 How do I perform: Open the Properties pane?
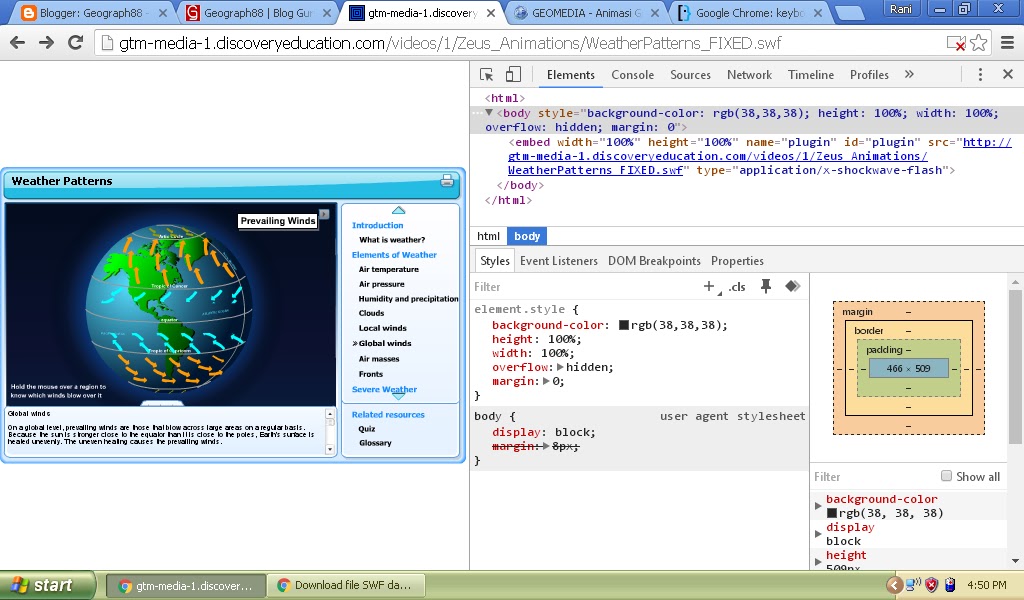[737, 261]
